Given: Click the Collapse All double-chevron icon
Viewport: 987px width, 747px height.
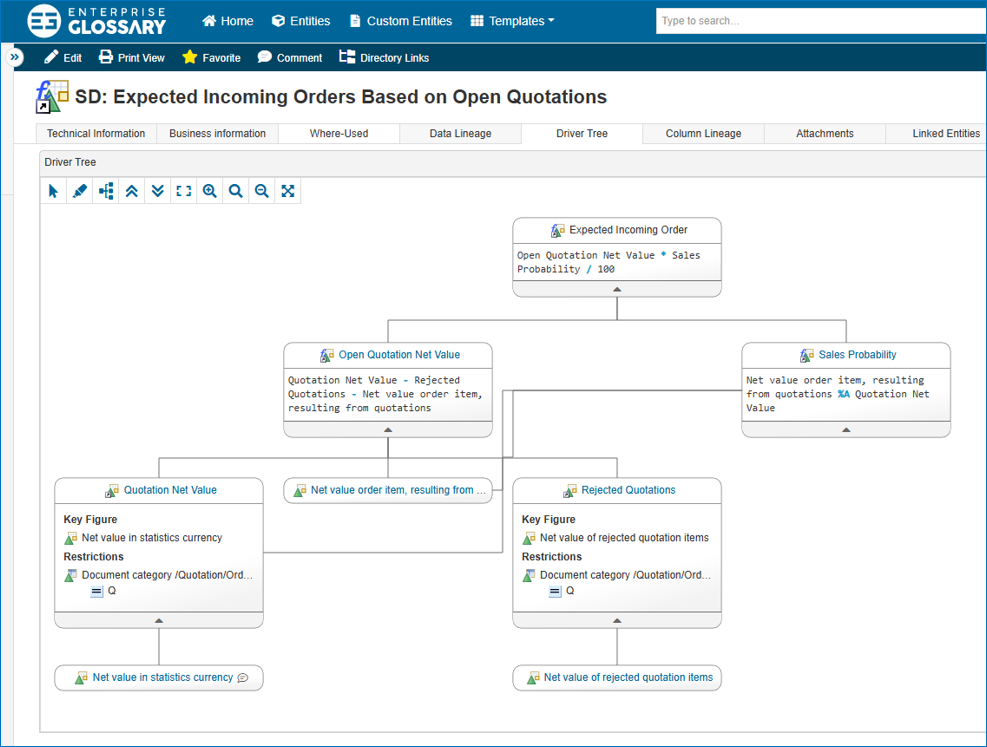Looking at the screenshot, I should [x=131, y=190].
